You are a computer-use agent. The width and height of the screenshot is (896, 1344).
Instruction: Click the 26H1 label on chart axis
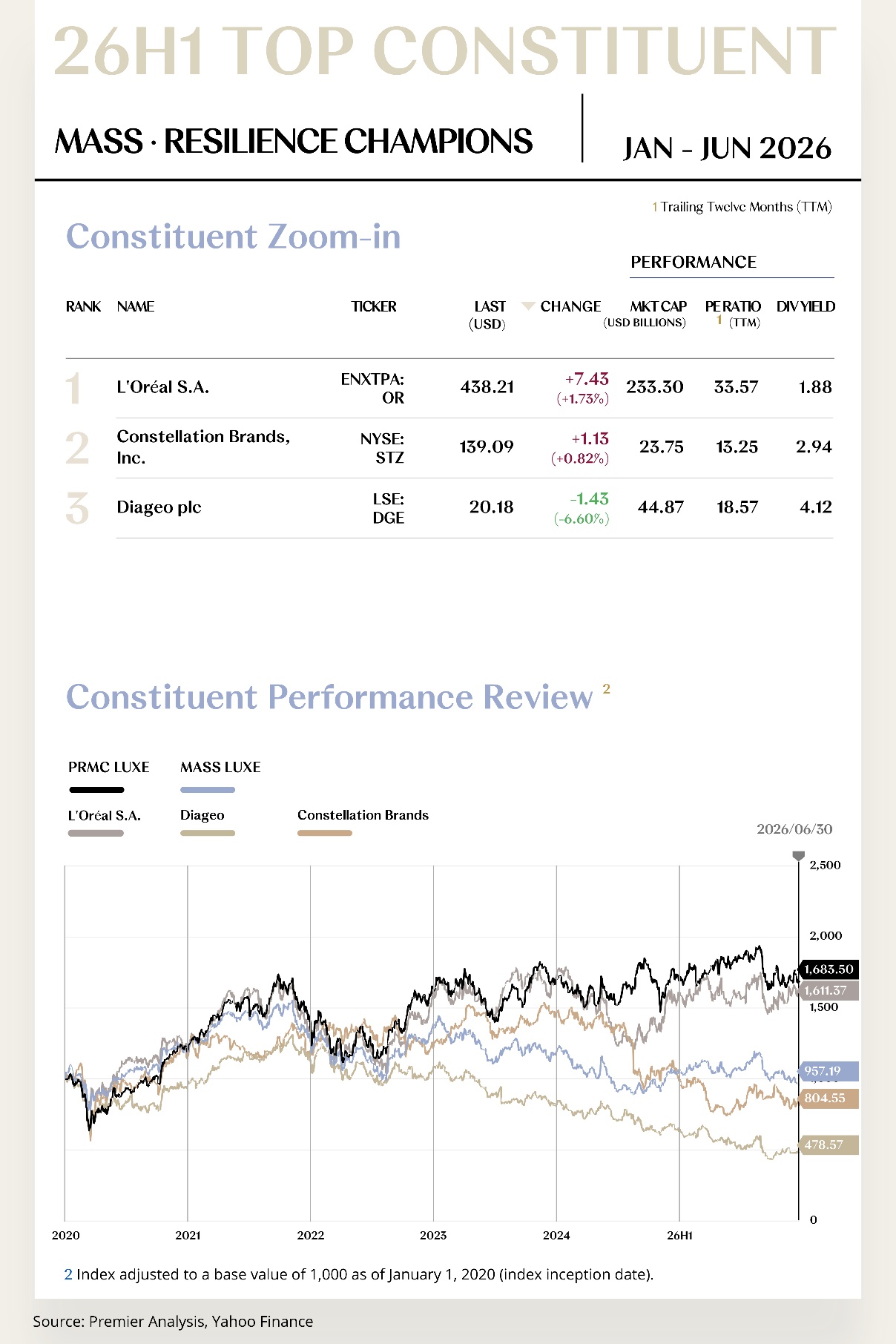coord(679,1236)
